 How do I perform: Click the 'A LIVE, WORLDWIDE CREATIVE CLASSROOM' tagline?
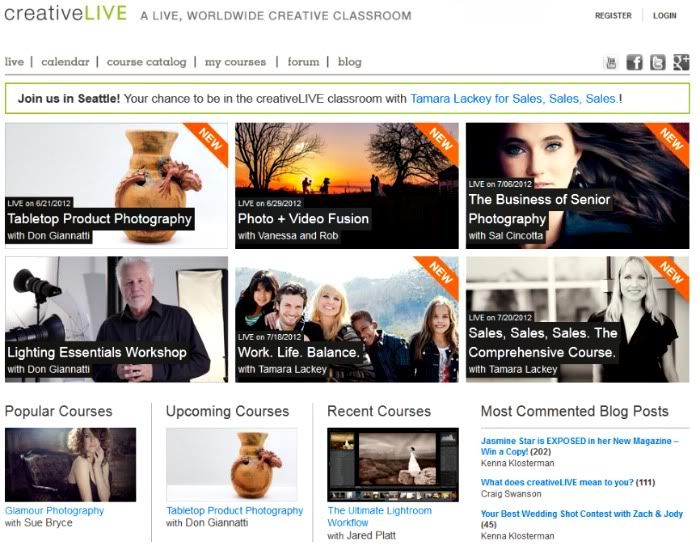click(x=276, y=16)
